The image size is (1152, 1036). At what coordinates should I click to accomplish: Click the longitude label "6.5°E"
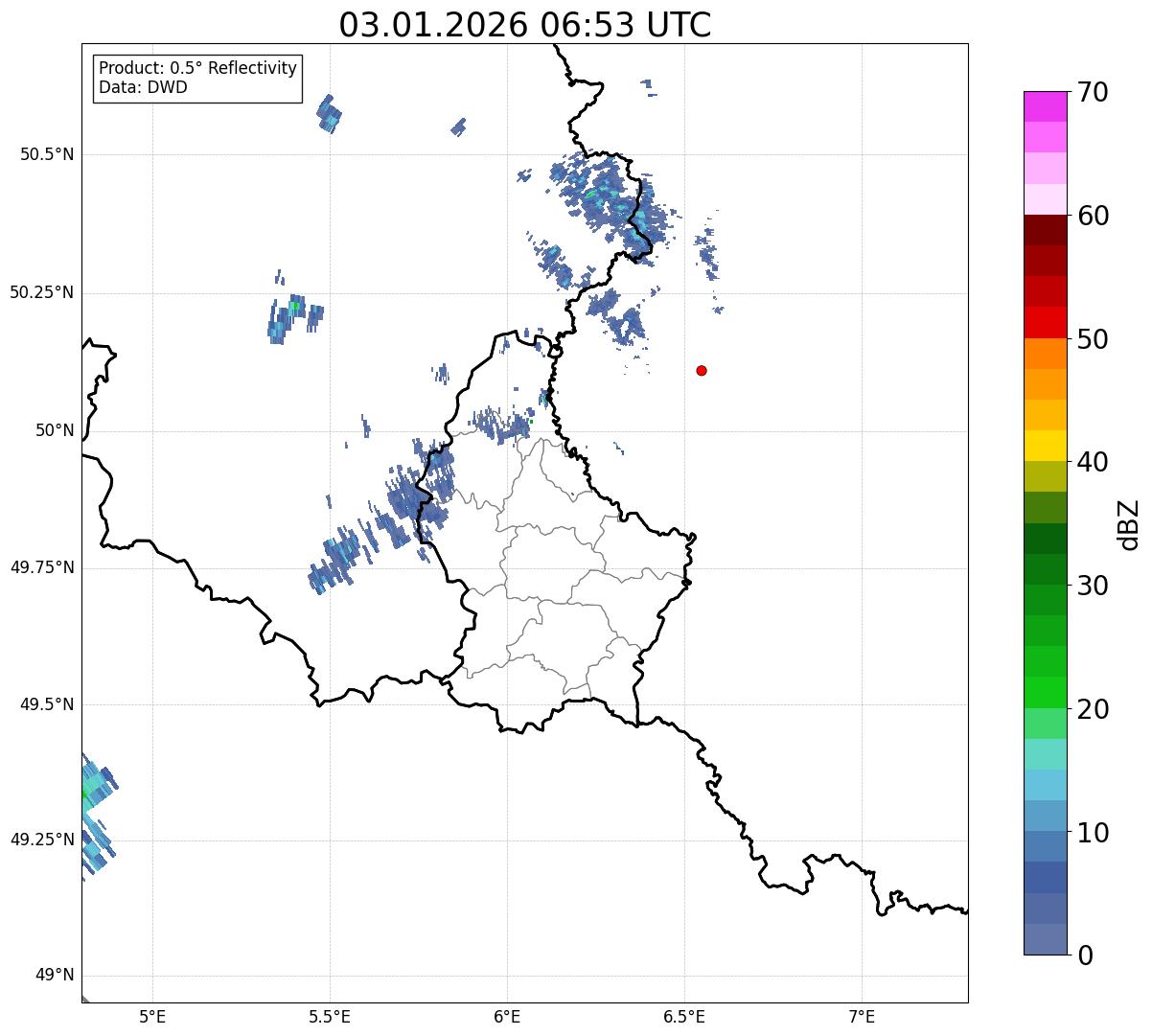[x=685, y=1016]
